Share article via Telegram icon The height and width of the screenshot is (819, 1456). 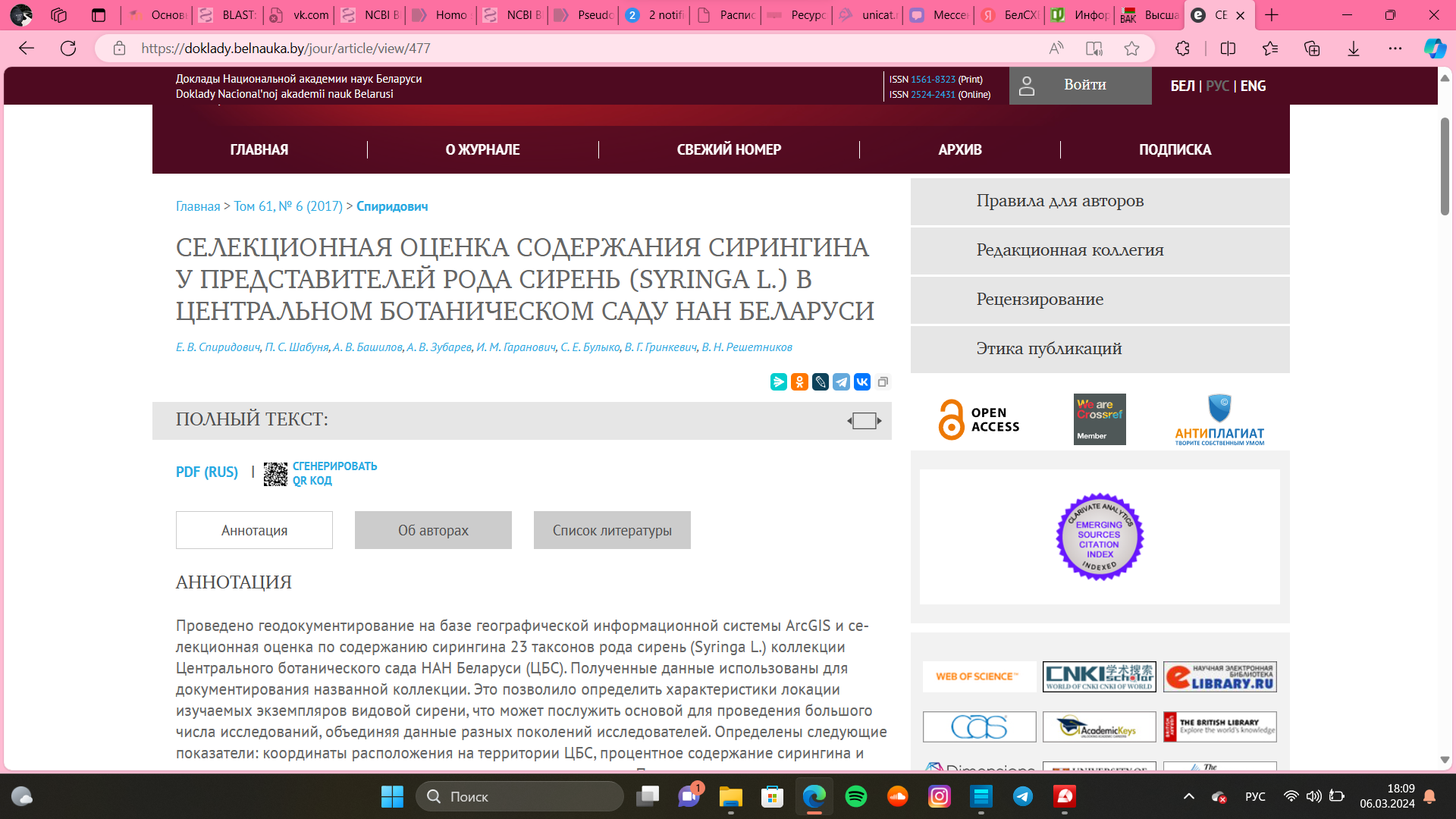click(842, 382)
